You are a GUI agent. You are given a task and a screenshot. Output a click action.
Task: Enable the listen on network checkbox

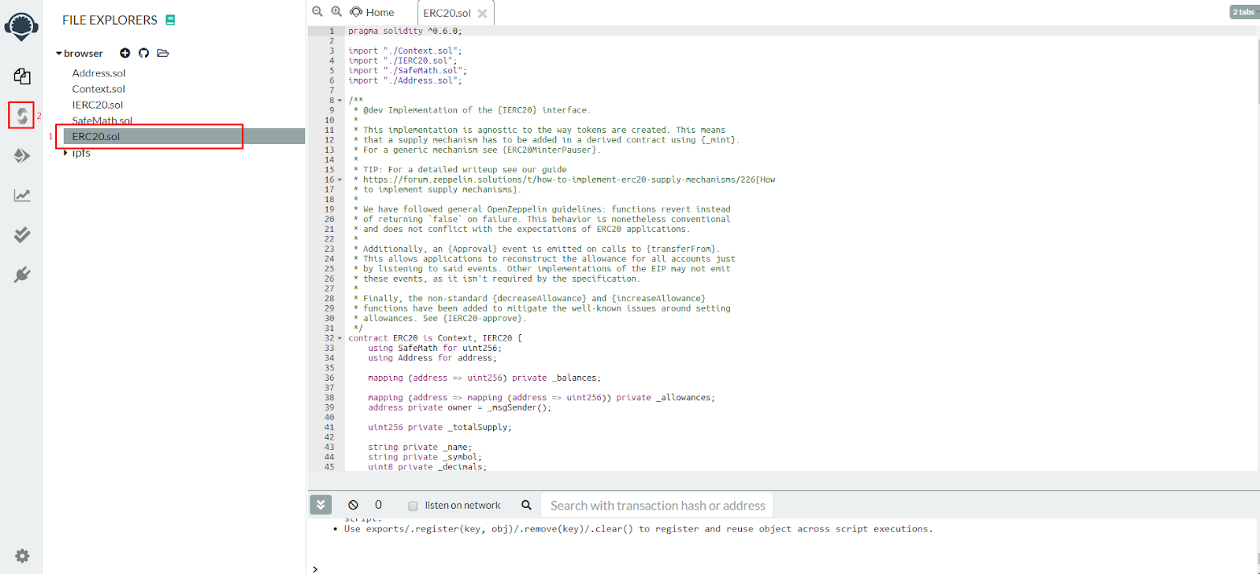coord(412,506)
